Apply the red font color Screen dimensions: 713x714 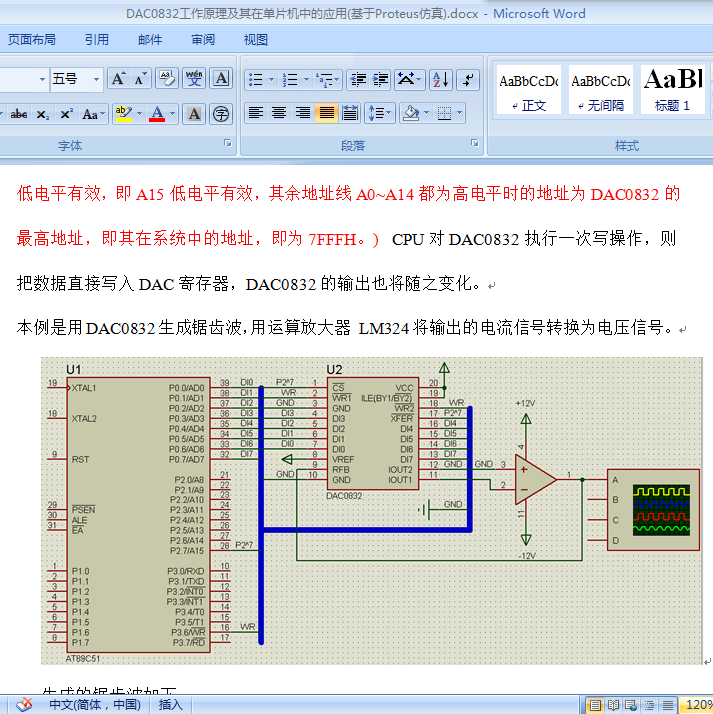(157, 114)
